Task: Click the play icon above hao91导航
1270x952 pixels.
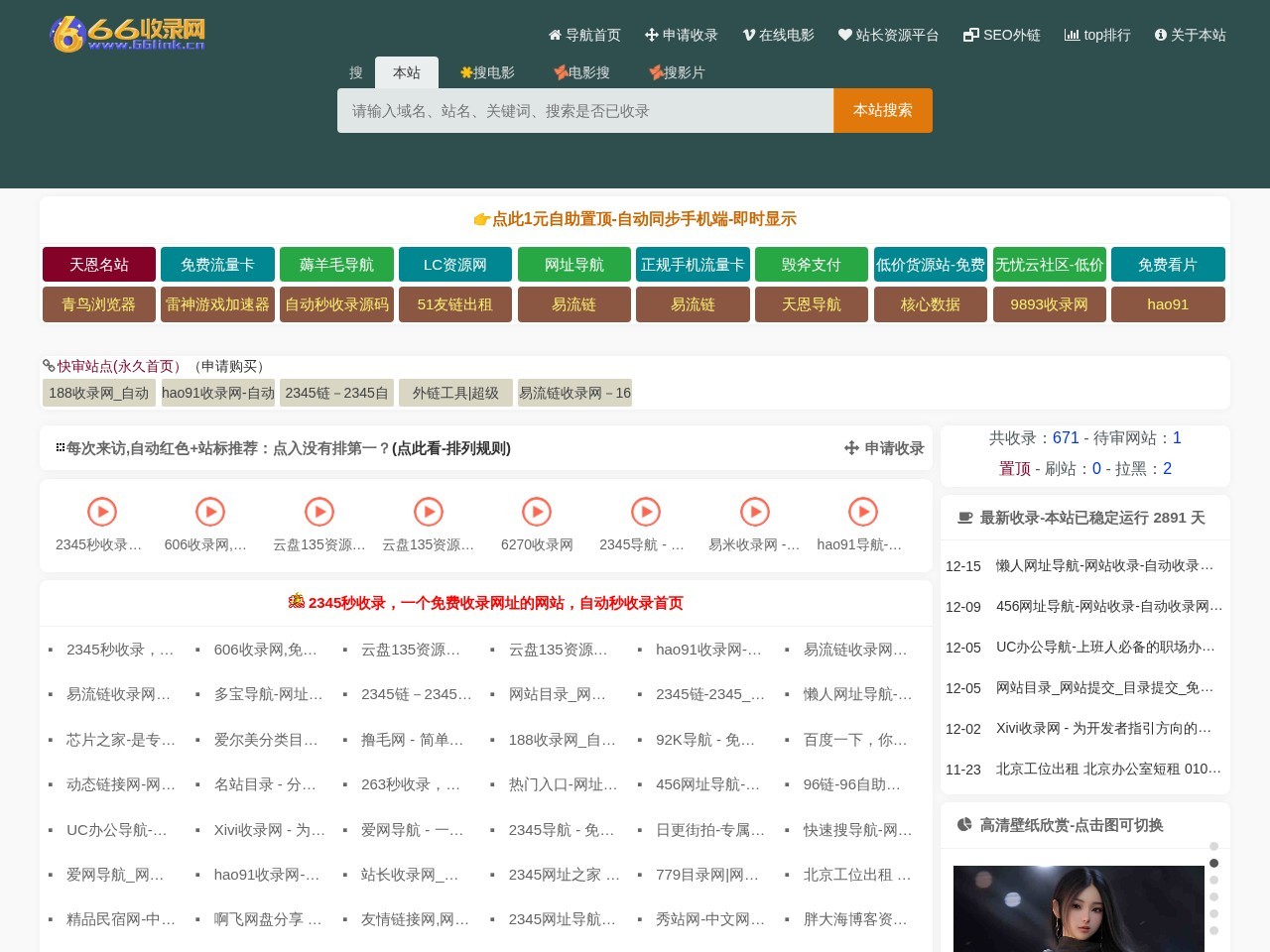Action: click(863, 512)
